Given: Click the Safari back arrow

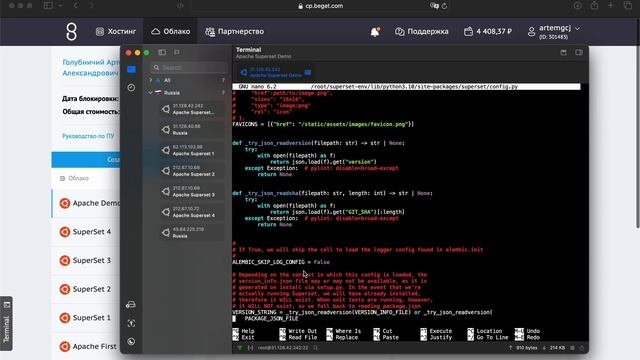Looking at the screenshot, I should pos(76,6).
